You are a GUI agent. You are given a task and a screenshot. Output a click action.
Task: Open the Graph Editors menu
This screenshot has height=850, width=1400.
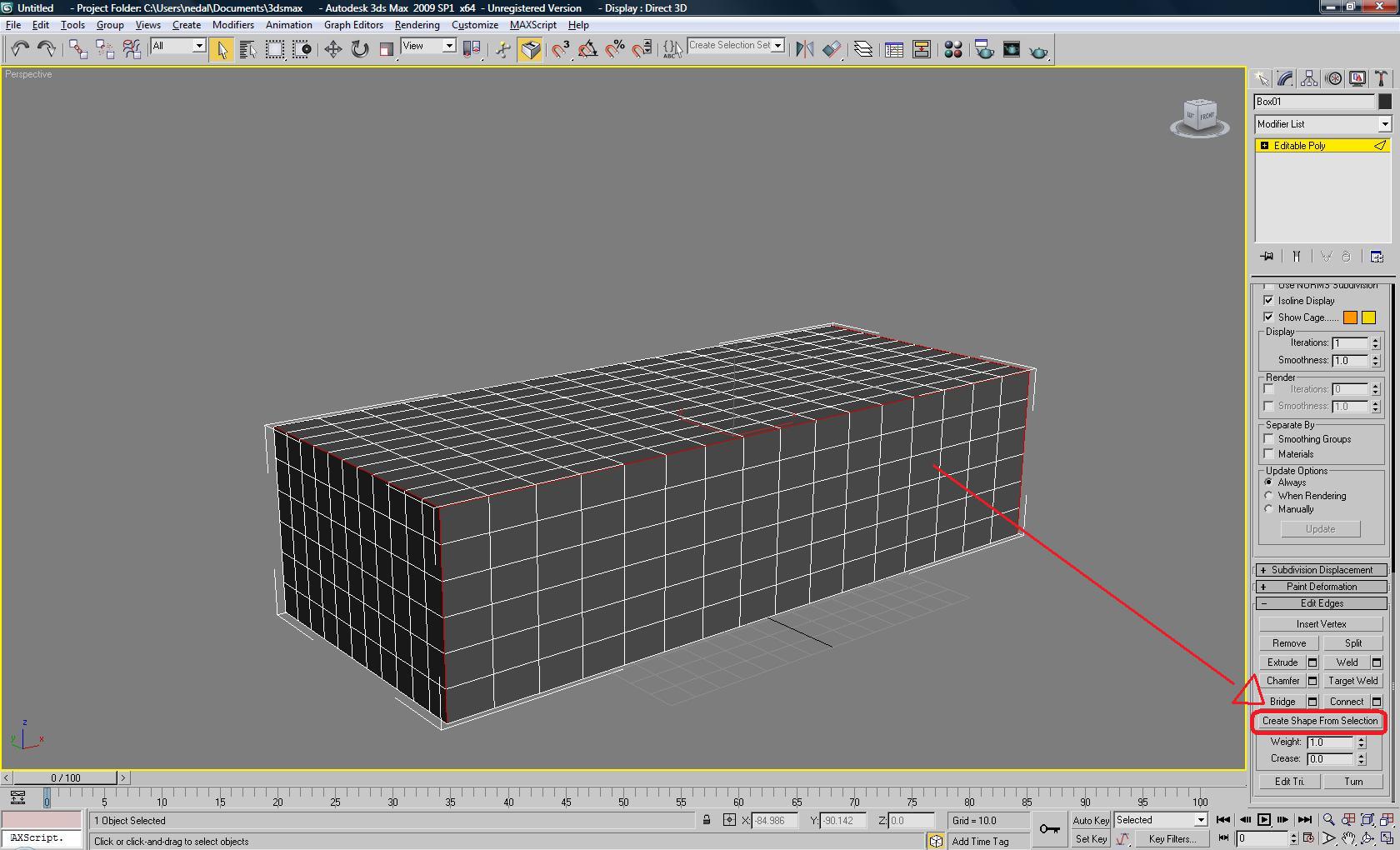click(353, 25)
